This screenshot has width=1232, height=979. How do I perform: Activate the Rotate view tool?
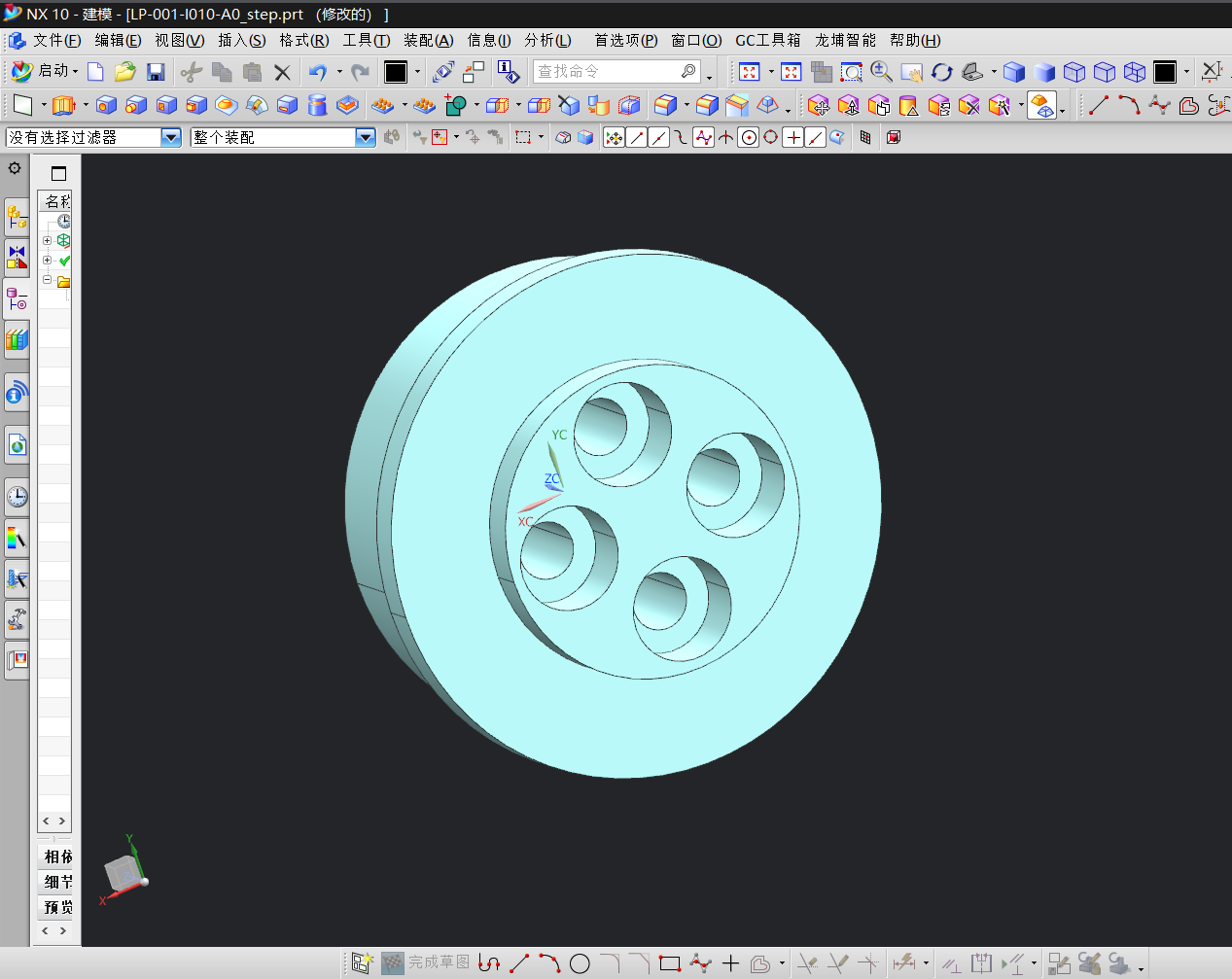(941, 72)
